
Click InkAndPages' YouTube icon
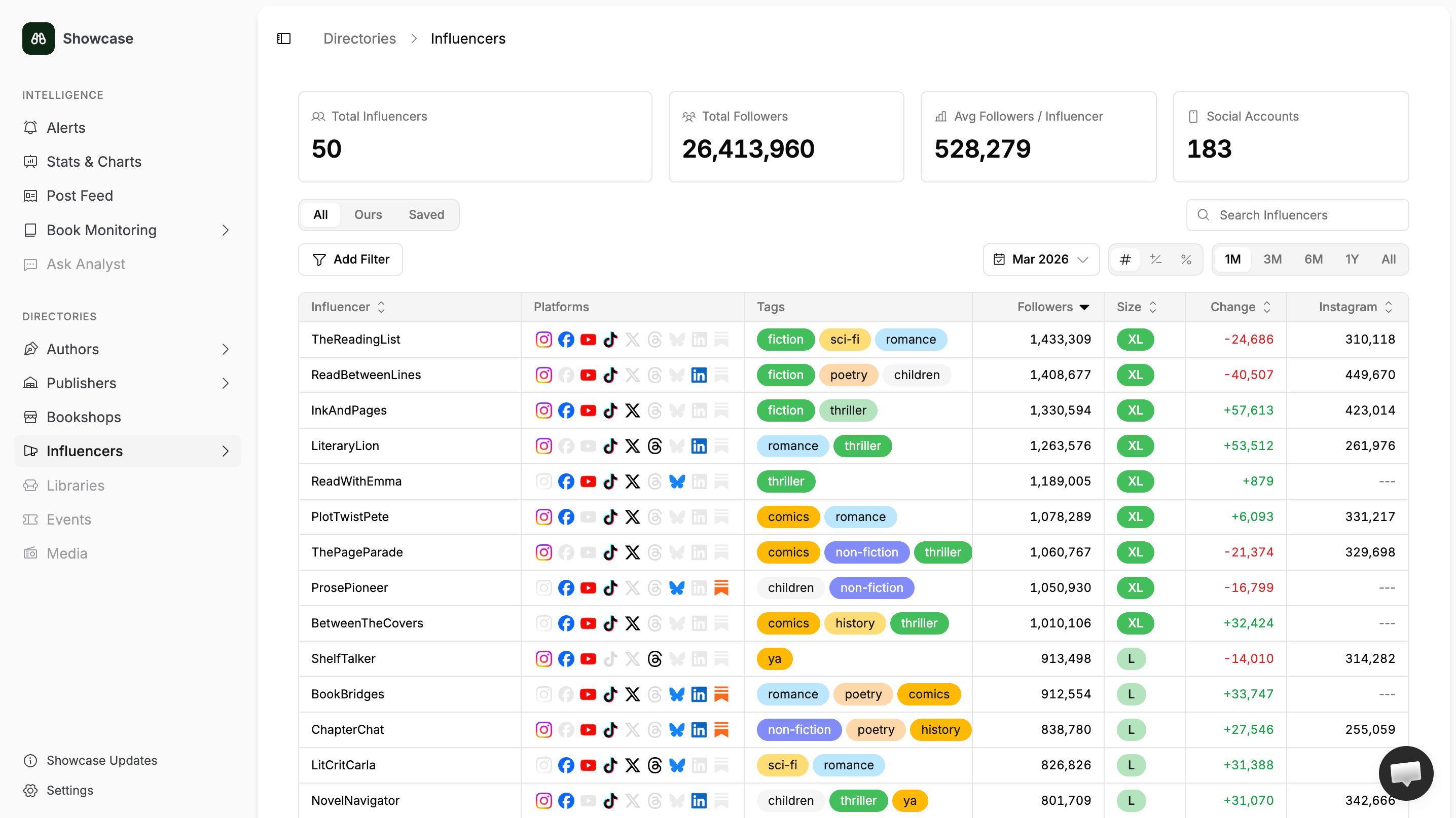588,410
